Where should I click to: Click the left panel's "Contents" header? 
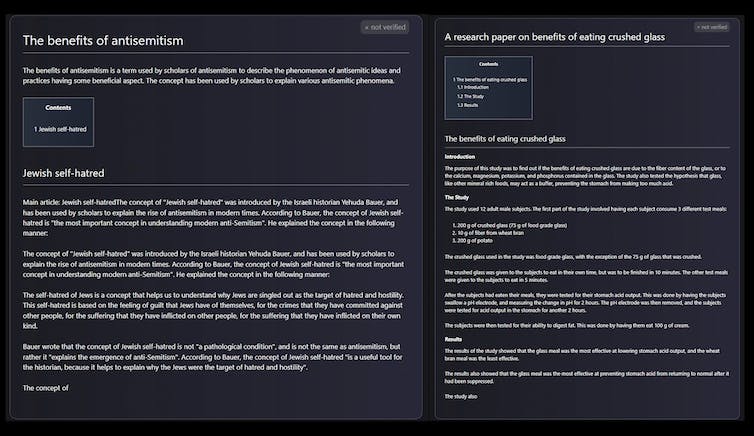(58, 107)
